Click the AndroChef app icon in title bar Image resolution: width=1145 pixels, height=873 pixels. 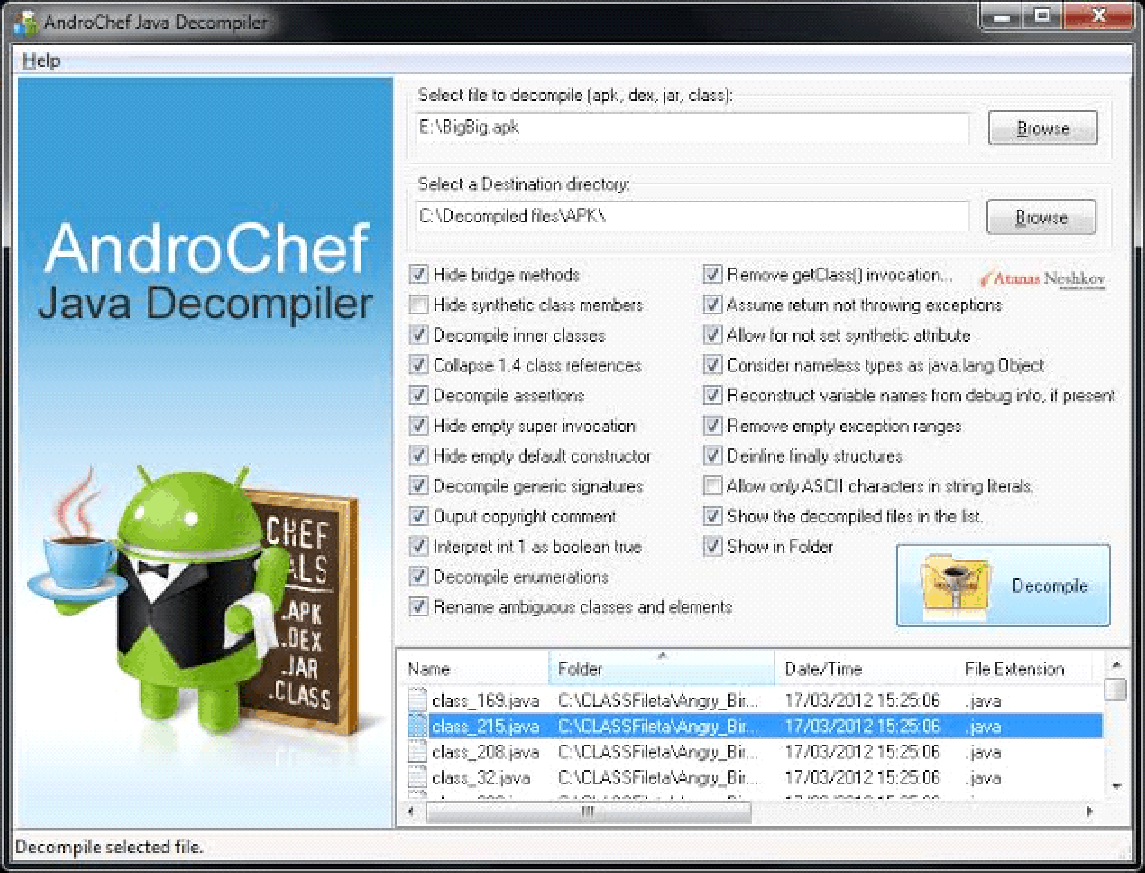point(26,23)
